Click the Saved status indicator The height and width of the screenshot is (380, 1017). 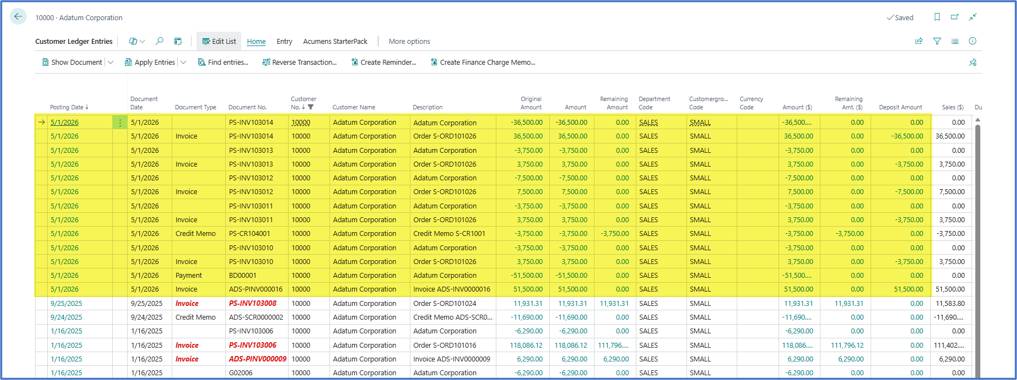[900, 18]
